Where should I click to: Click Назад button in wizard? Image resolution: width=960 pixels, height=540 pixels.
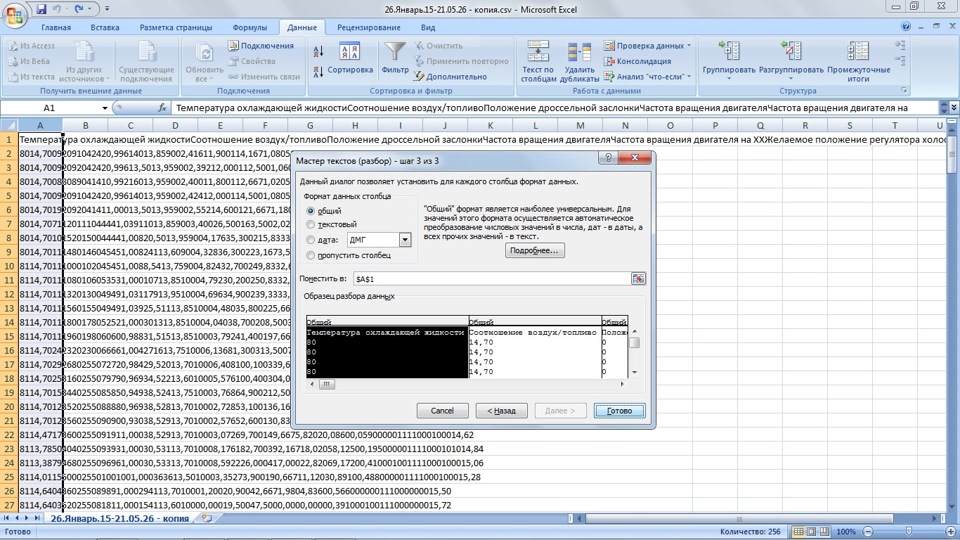[x=501, y=411]
